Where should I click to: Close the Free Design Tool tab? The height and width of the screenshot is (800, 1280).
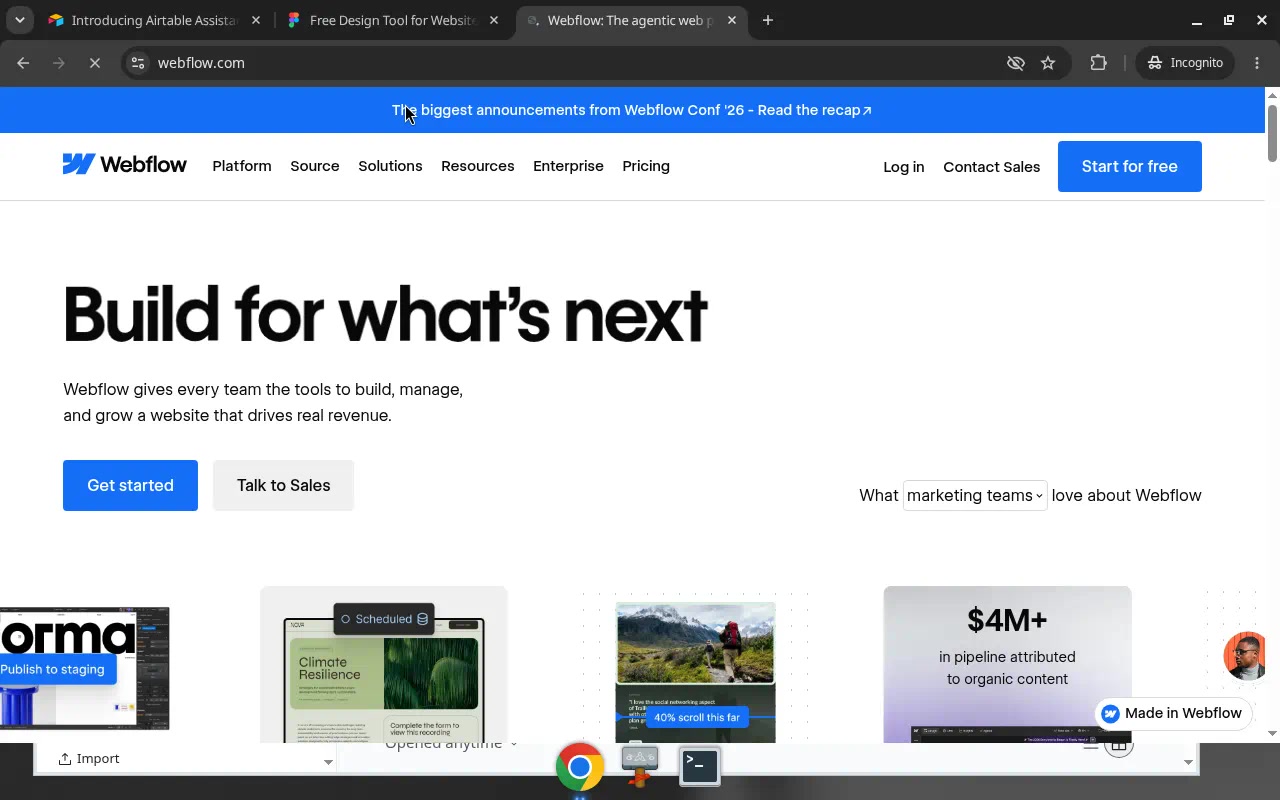click(494, 20)
